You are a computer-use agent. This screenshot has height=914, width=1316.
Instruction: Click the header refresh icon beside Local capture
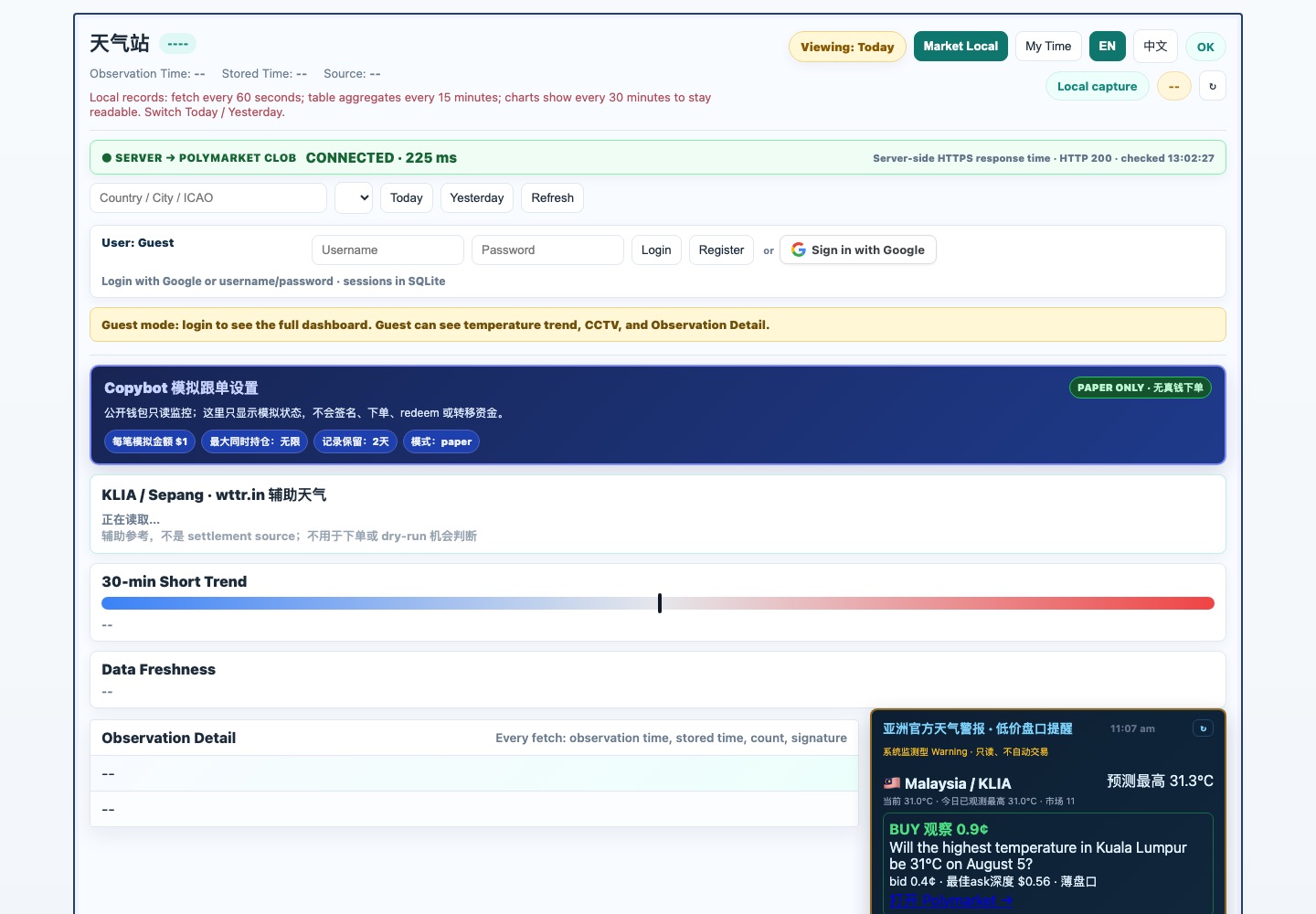[x=1213, y=86]
